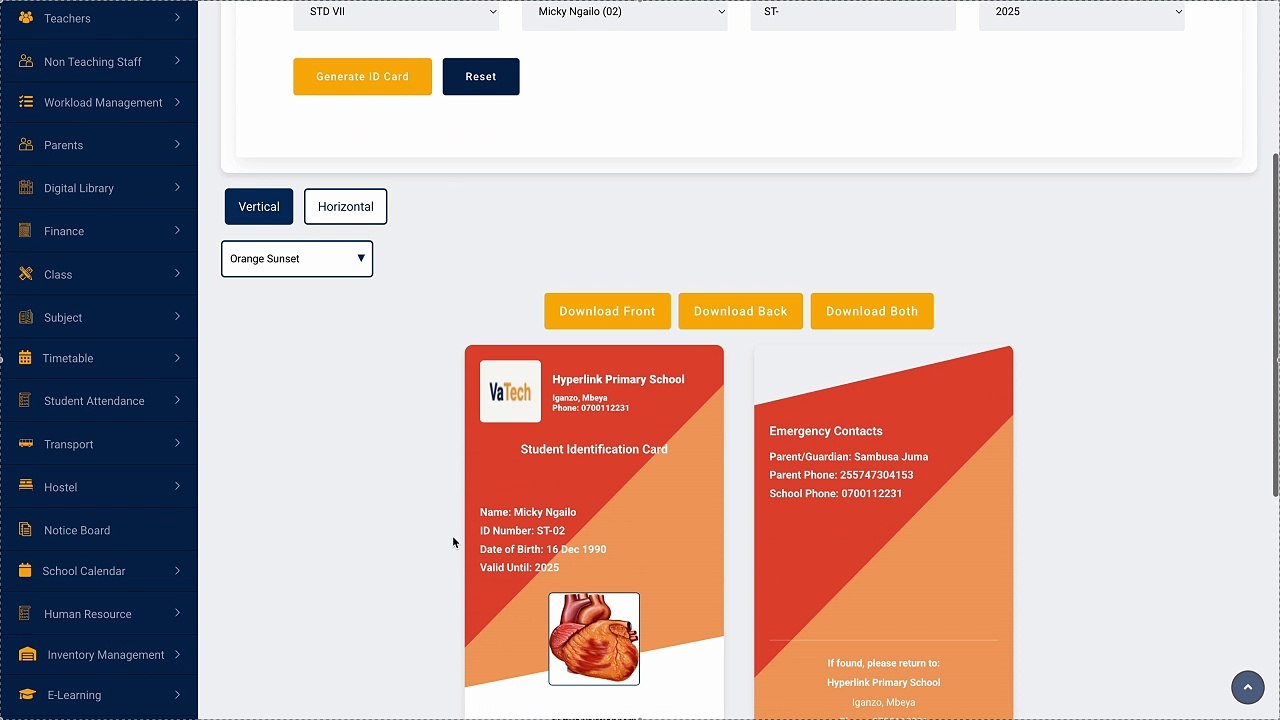
Task: Click the Parents sidebar icon
Action: (x=26, y=145)
